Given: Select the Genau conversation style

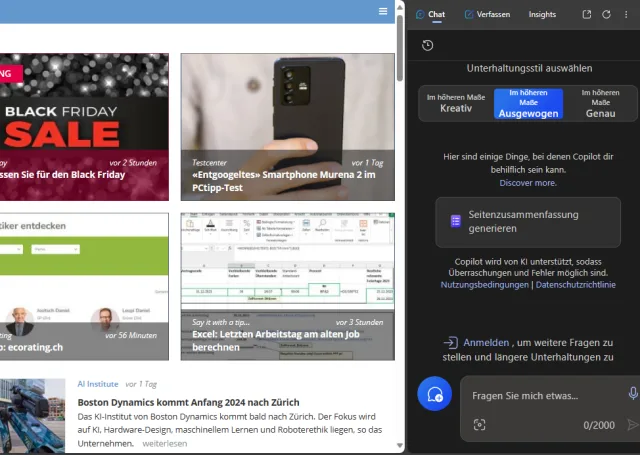Looking at the screenshot, I should coord(600,104).
